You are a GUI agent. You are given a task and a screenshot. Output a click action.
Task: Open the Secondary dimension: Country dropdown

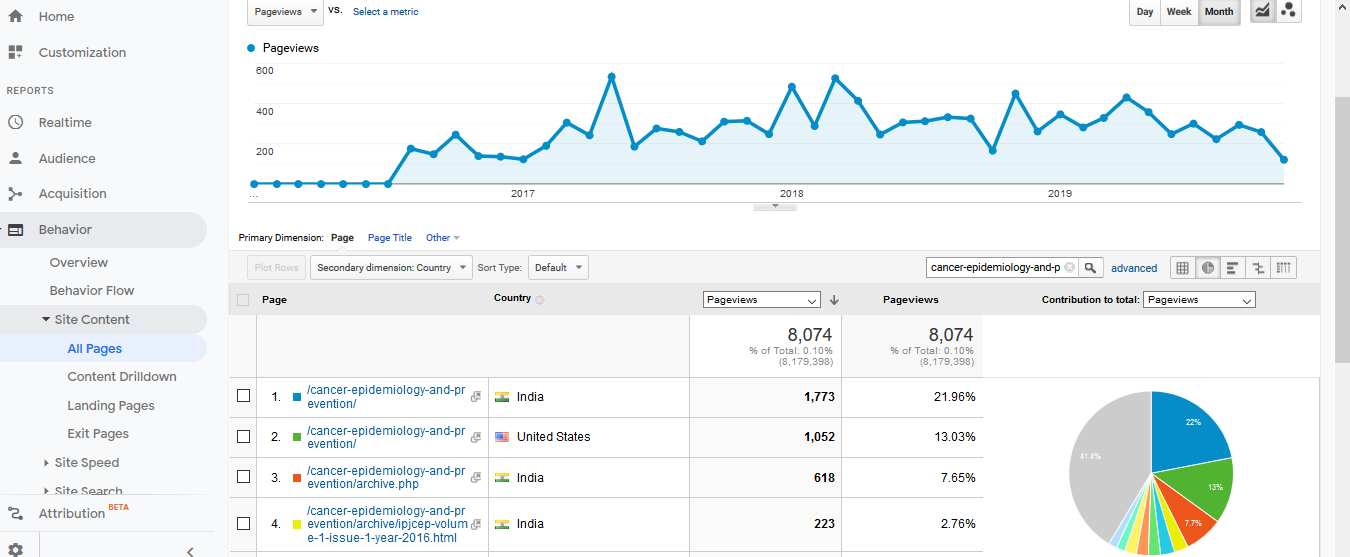coord(391,268)
